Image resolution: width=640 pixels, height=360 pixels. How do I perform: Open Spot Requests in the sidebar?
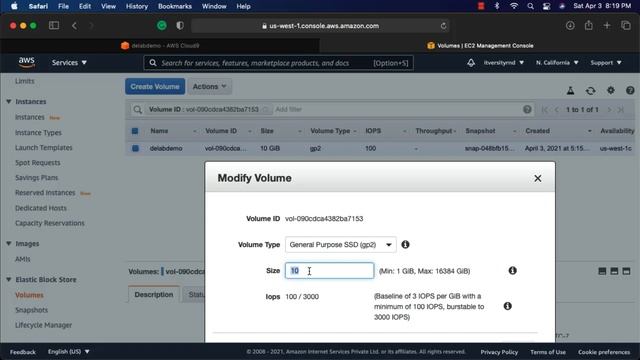pos(38,163)
